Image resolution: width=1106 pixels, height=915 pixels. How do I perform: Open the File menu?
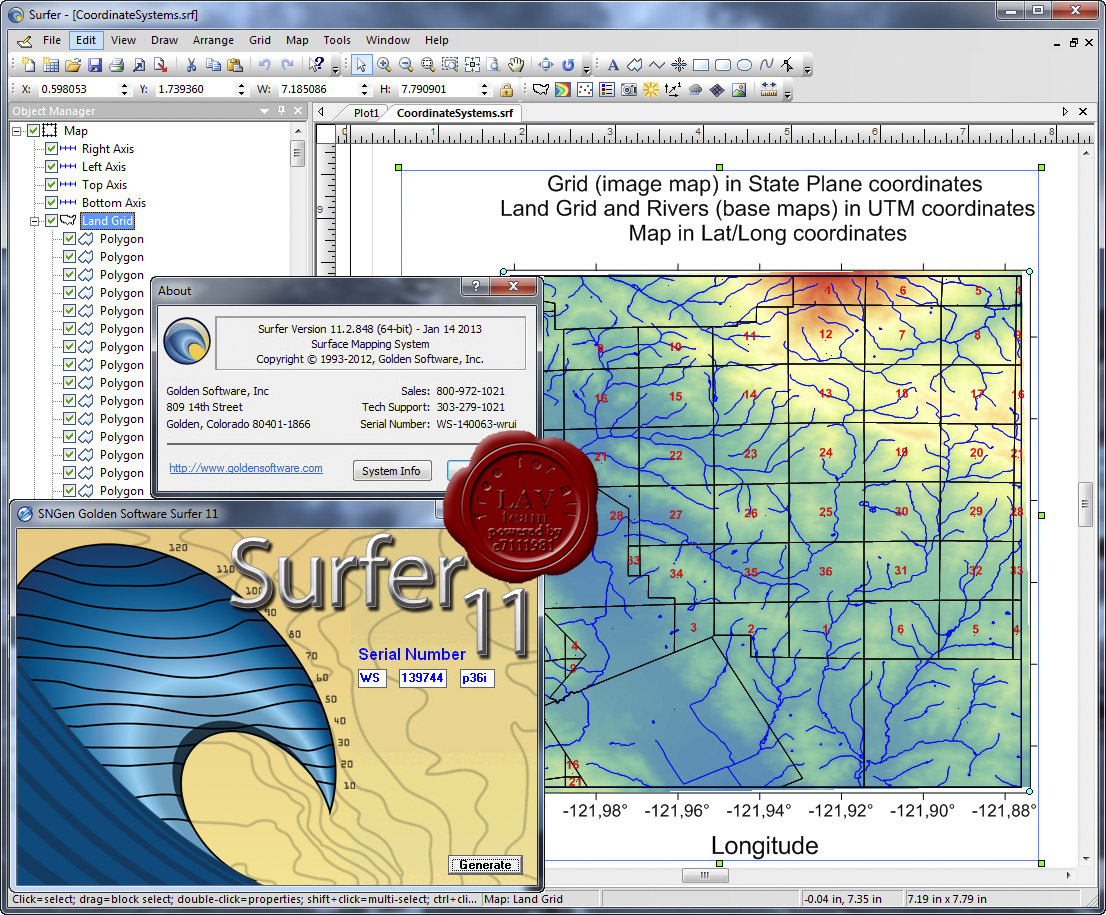coord(51,40)
